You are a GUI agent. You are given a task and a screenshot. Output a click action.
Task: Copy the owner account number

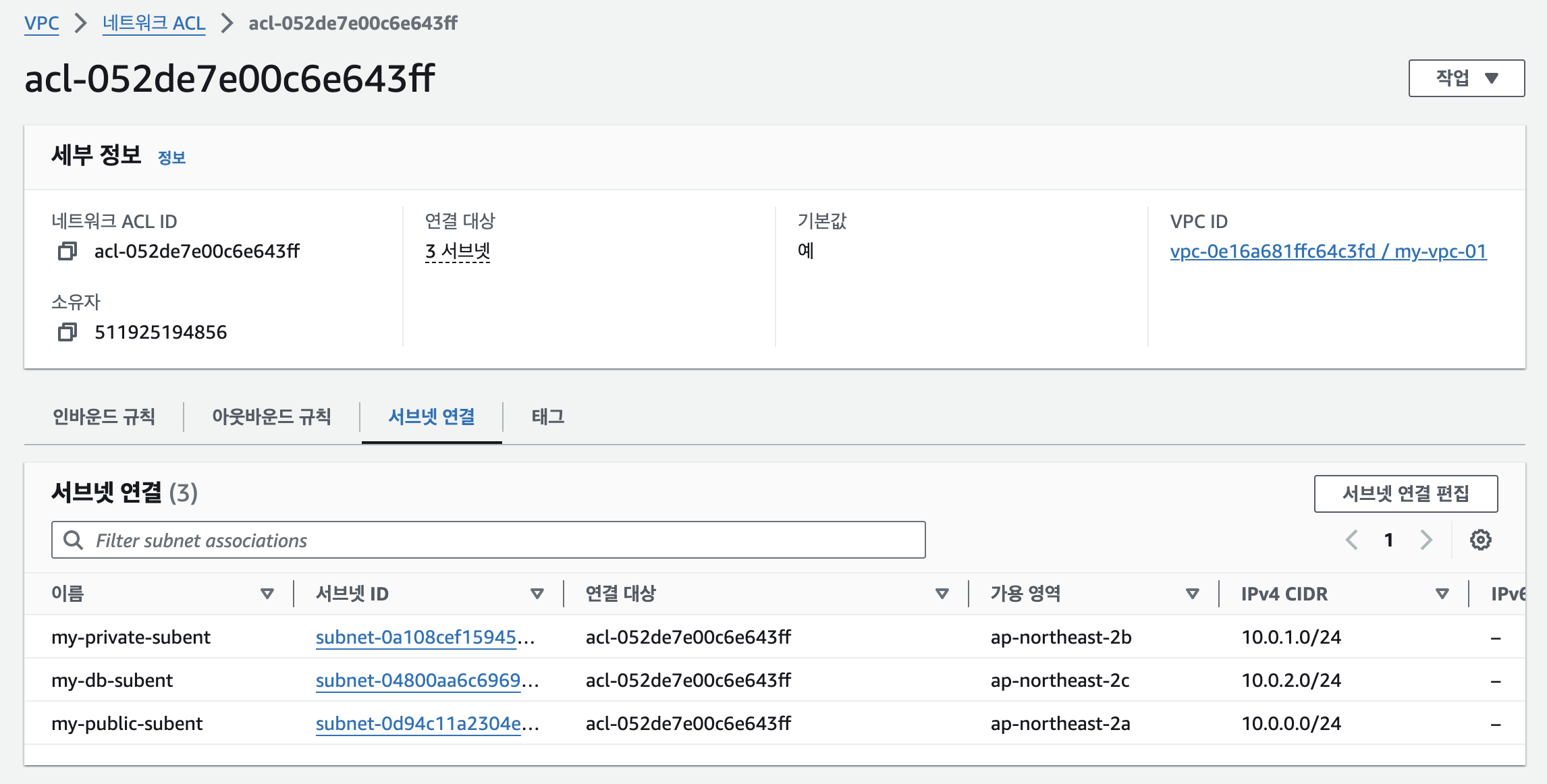67,332
